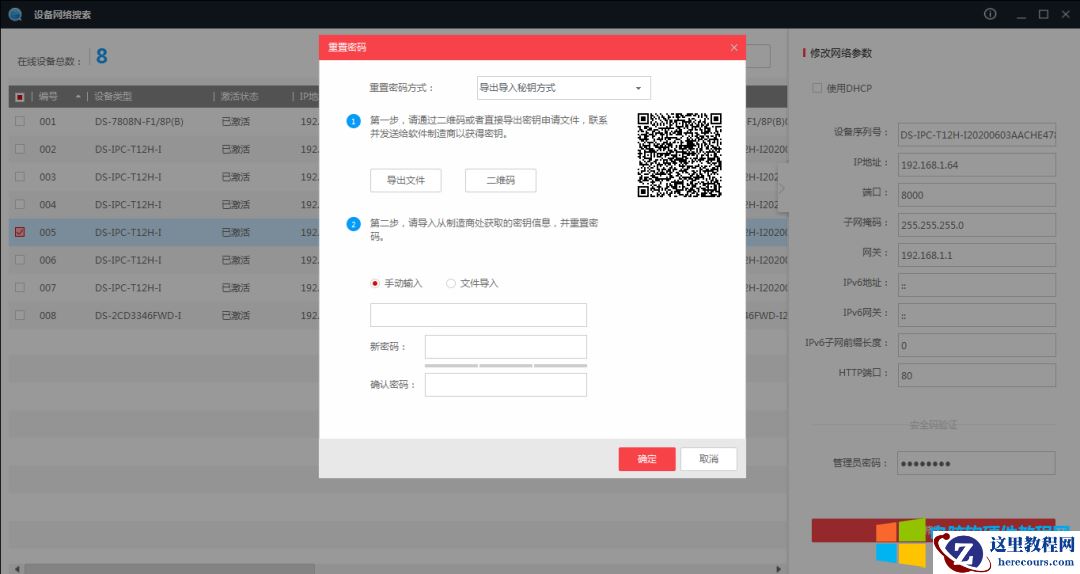Viewport: 1080px width, 574px height.
Task: Cancel the dialog with 取消 button
Action: point(709,459)
